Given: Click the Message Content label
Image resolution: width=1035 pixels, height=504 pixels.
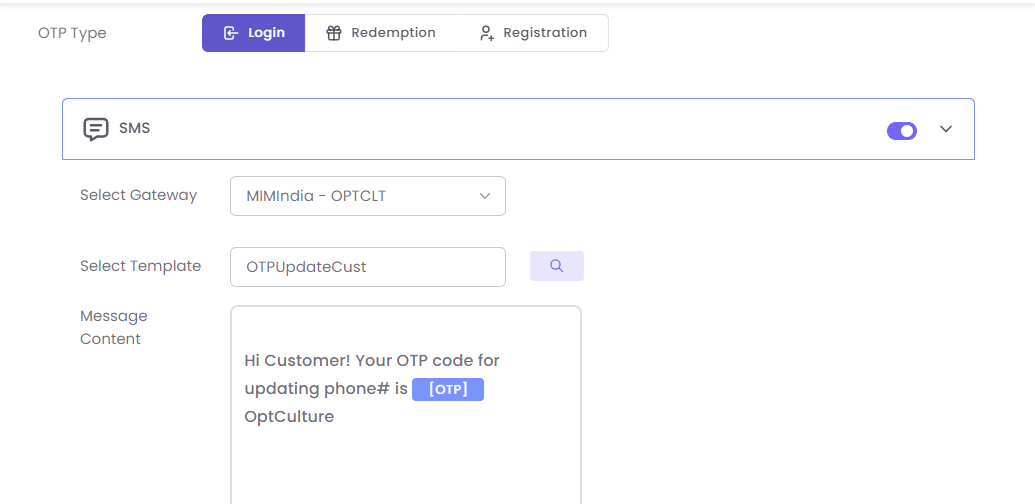Looking at the screenshot, I should point(113,327).
